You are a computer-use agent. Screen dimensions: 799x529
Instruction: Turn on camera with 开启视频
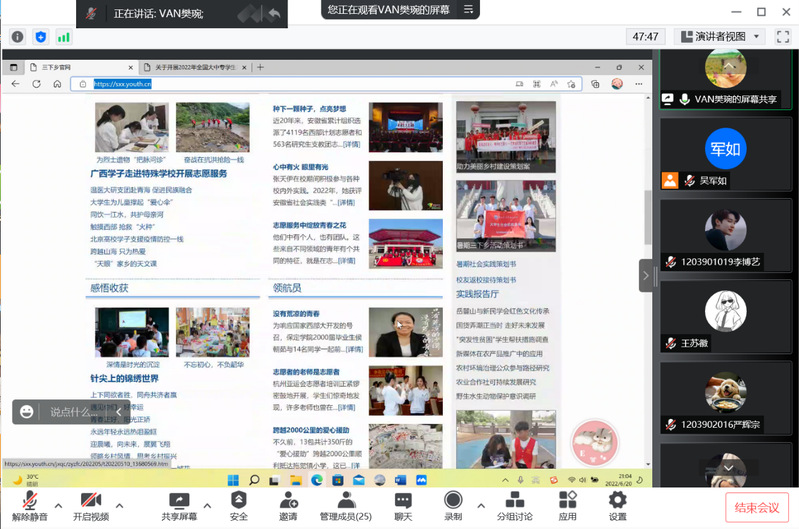(x=90, y=505)
